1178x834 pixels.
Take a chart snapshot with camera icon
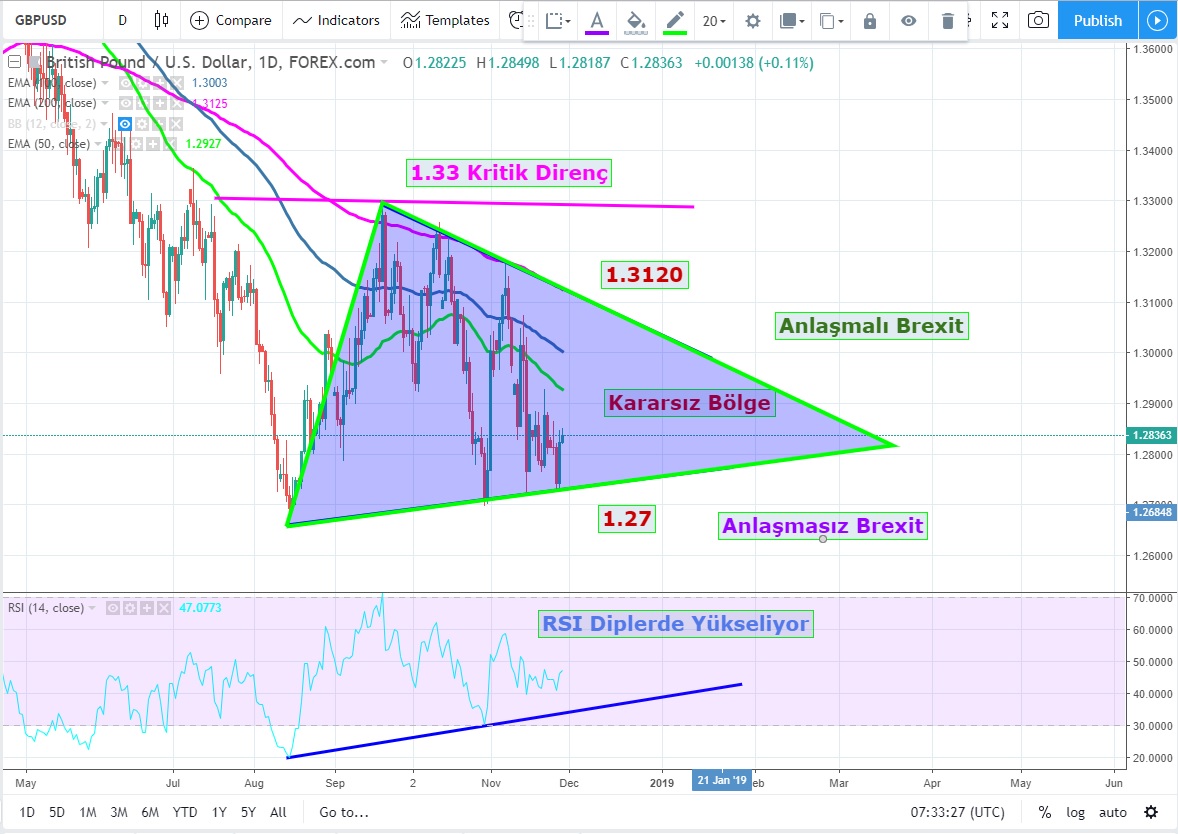[1039, 20]
